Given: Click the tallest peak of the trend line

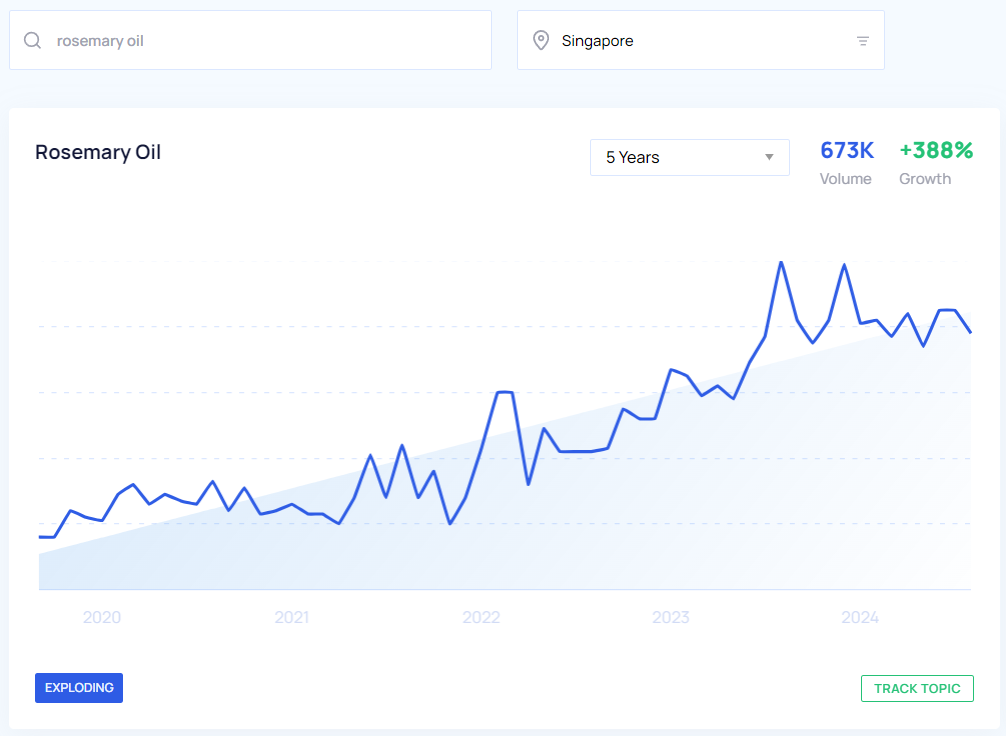Looking at the screenshot, I should click(781, 263).
